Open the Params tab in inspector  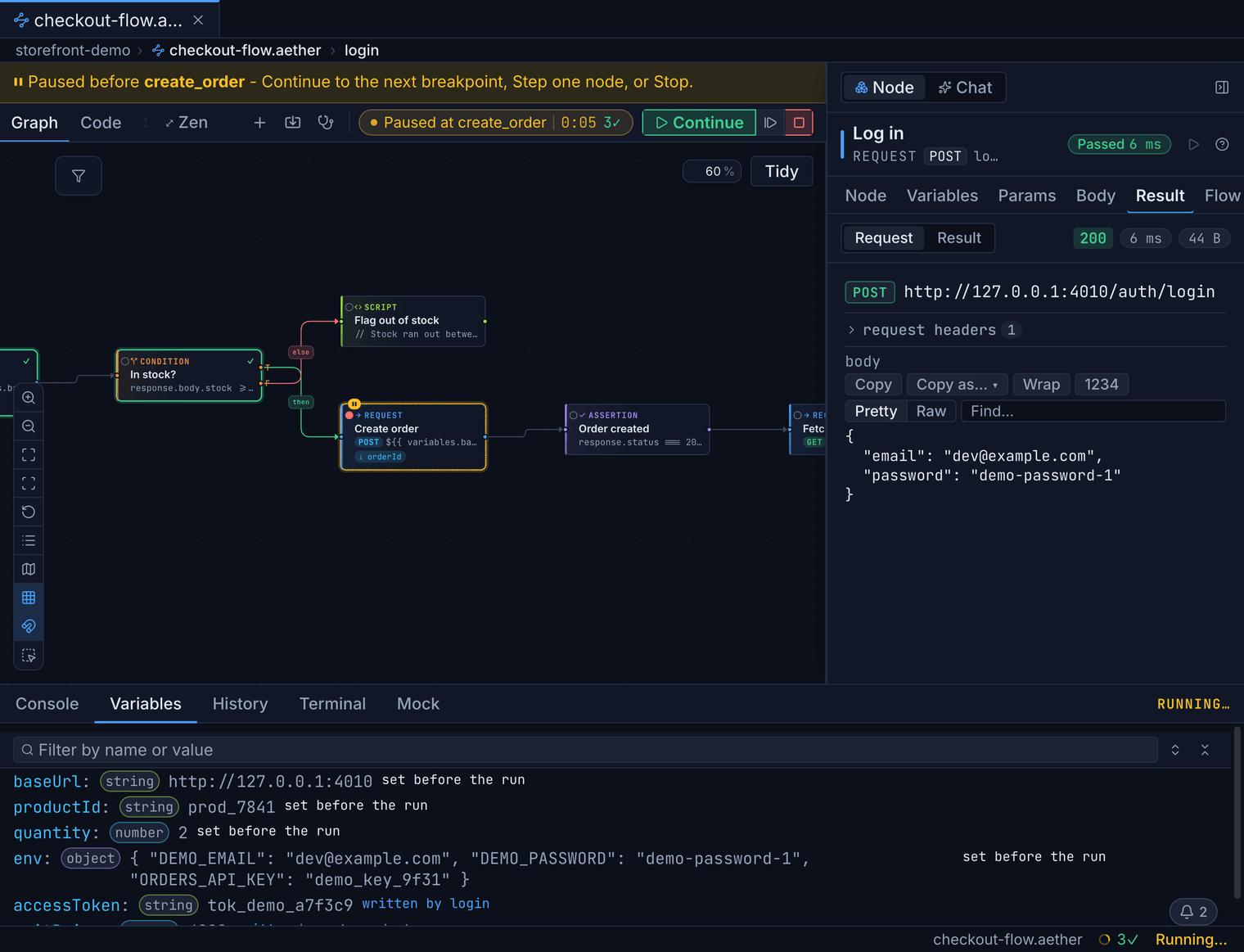[x=1026, y=196]
